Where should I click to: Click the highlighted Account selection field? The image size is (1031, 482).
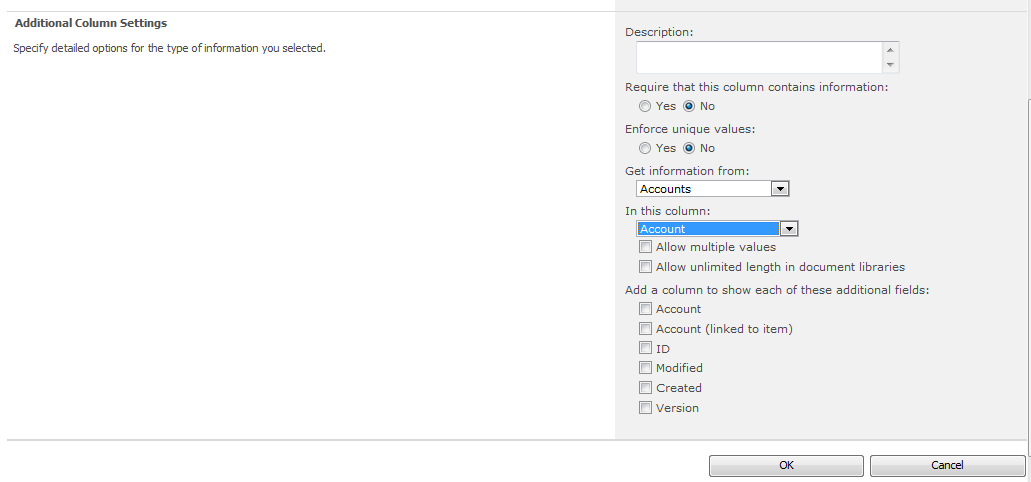tap(708, 229)
